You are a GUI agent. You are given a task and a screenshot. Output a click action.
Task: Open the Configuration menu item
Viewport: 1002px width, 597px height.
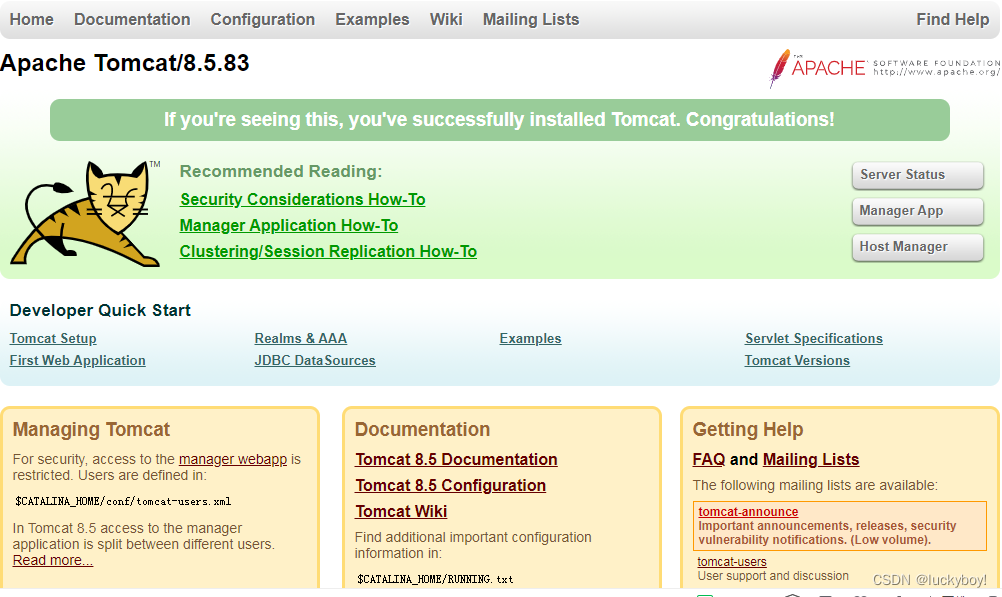263,19
